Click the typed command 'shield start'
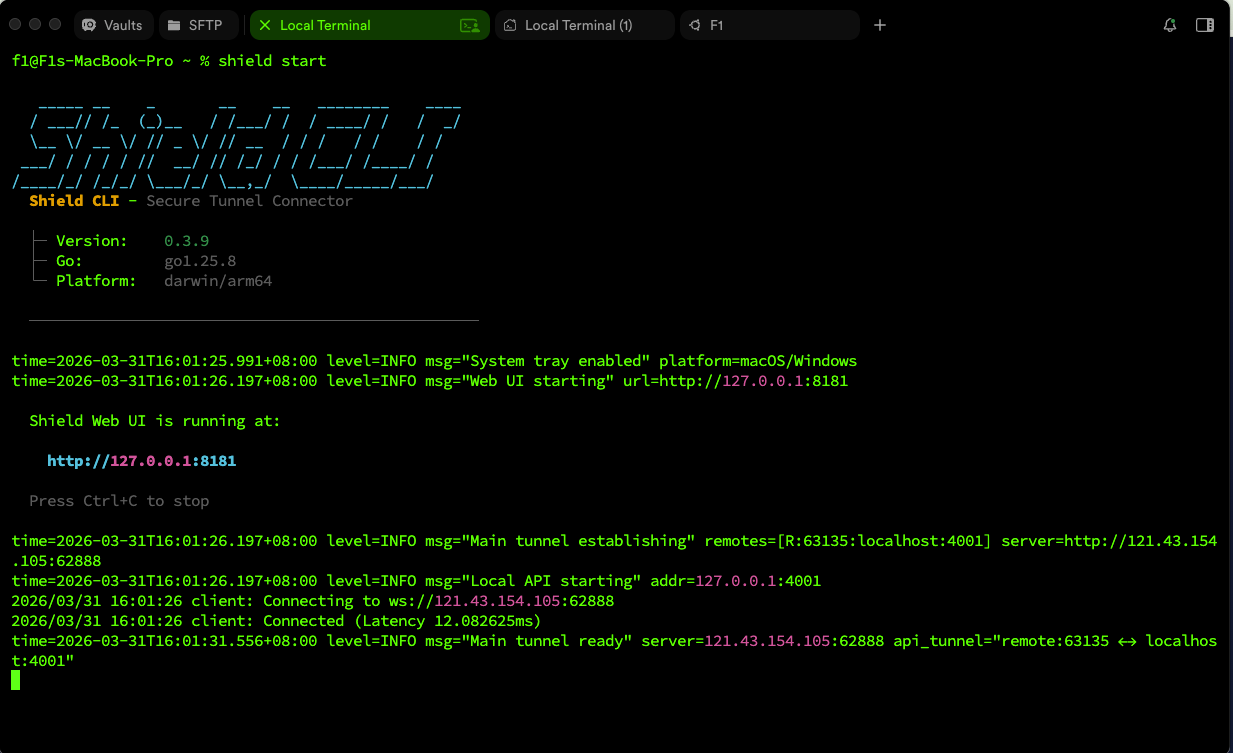Viewport: 1233px width, 753px height. pos(272,61)
